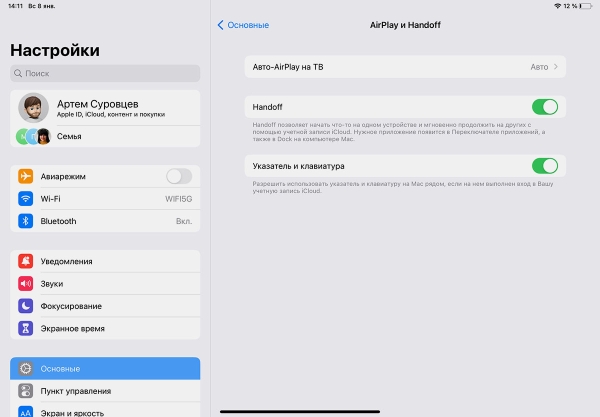This screenshot has width=600, height=417.
Task: Tap the Wi-Fi blue icon
Action: 25,199
